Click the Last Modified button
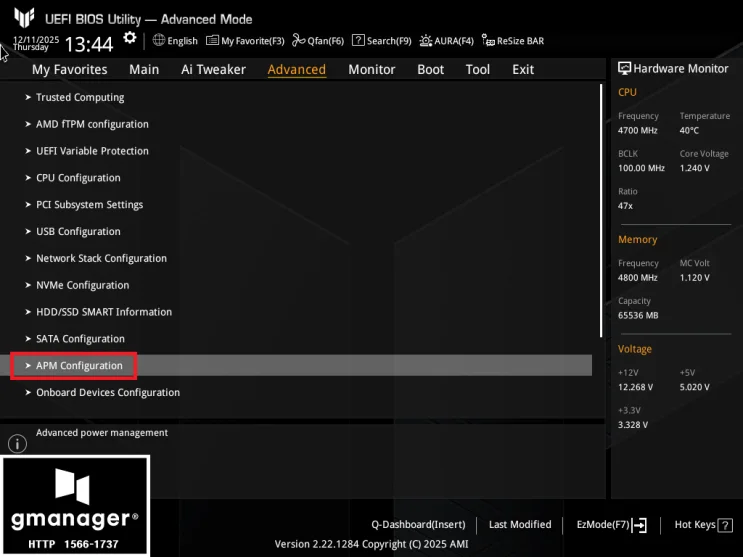Image resolution: width=743 pixels, height=557 pixels. 520,524
